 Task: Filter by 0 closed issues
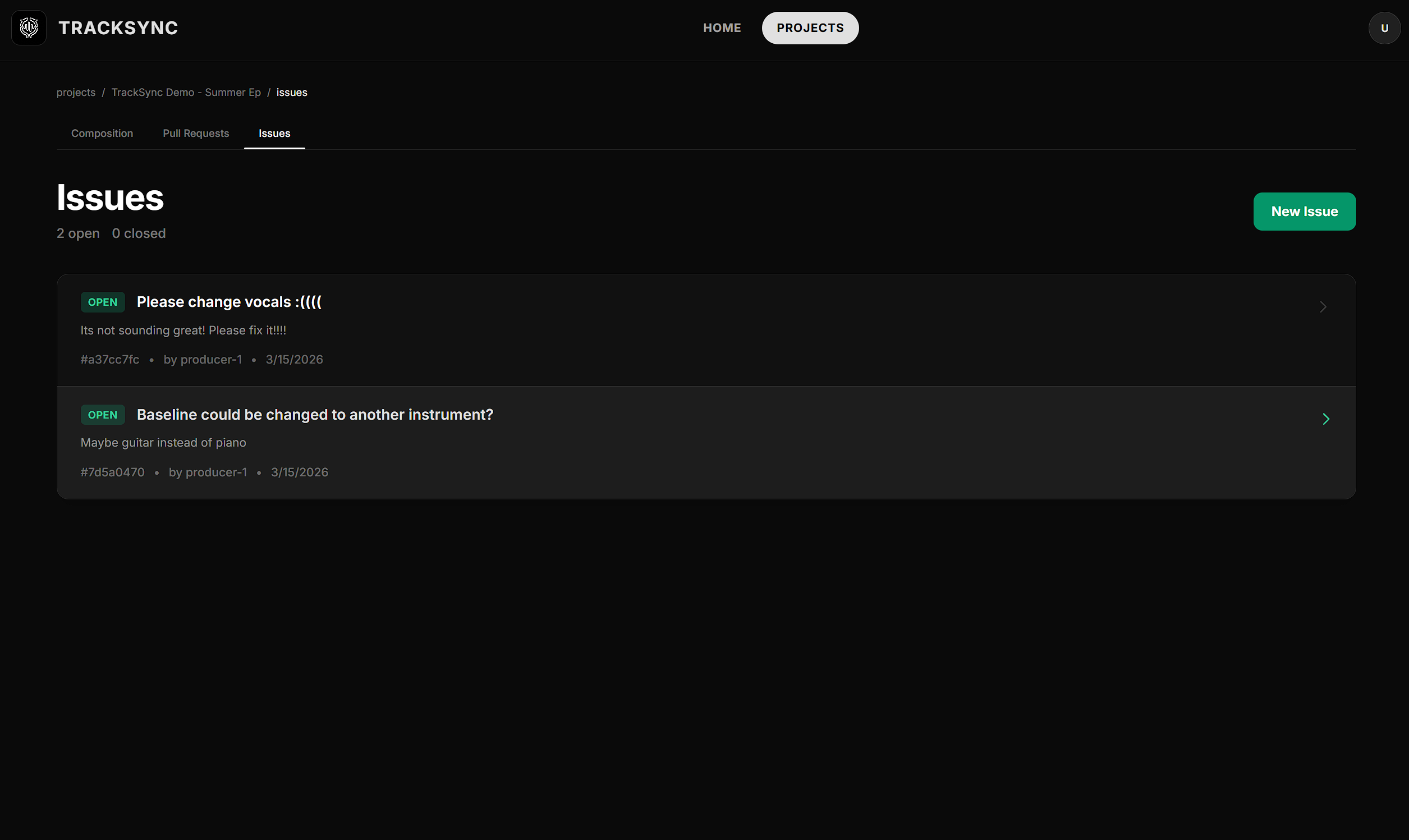(x=139, y=233)
